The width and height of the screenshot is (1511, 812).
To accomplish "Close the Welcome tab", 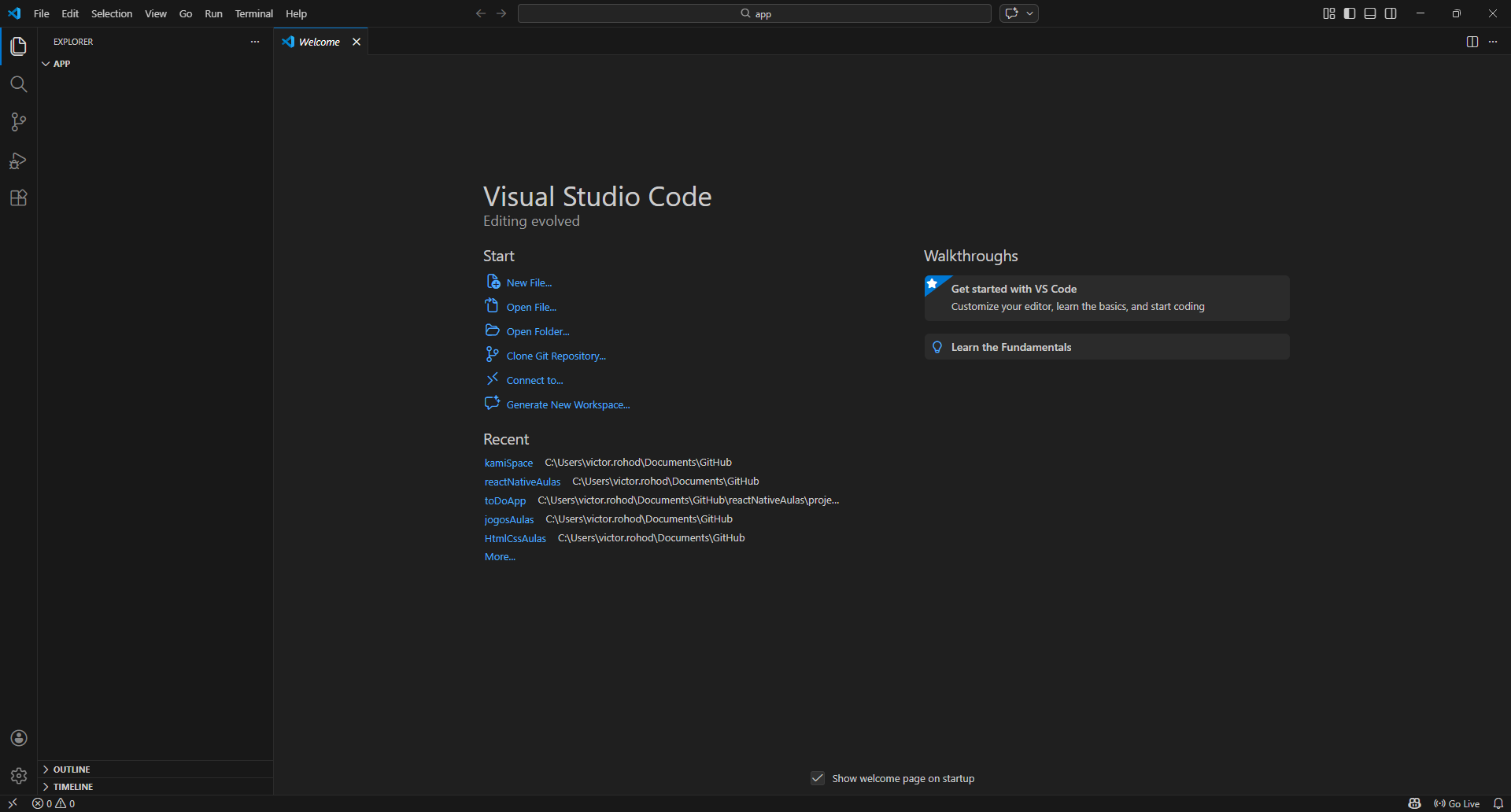I will point(357,42).
